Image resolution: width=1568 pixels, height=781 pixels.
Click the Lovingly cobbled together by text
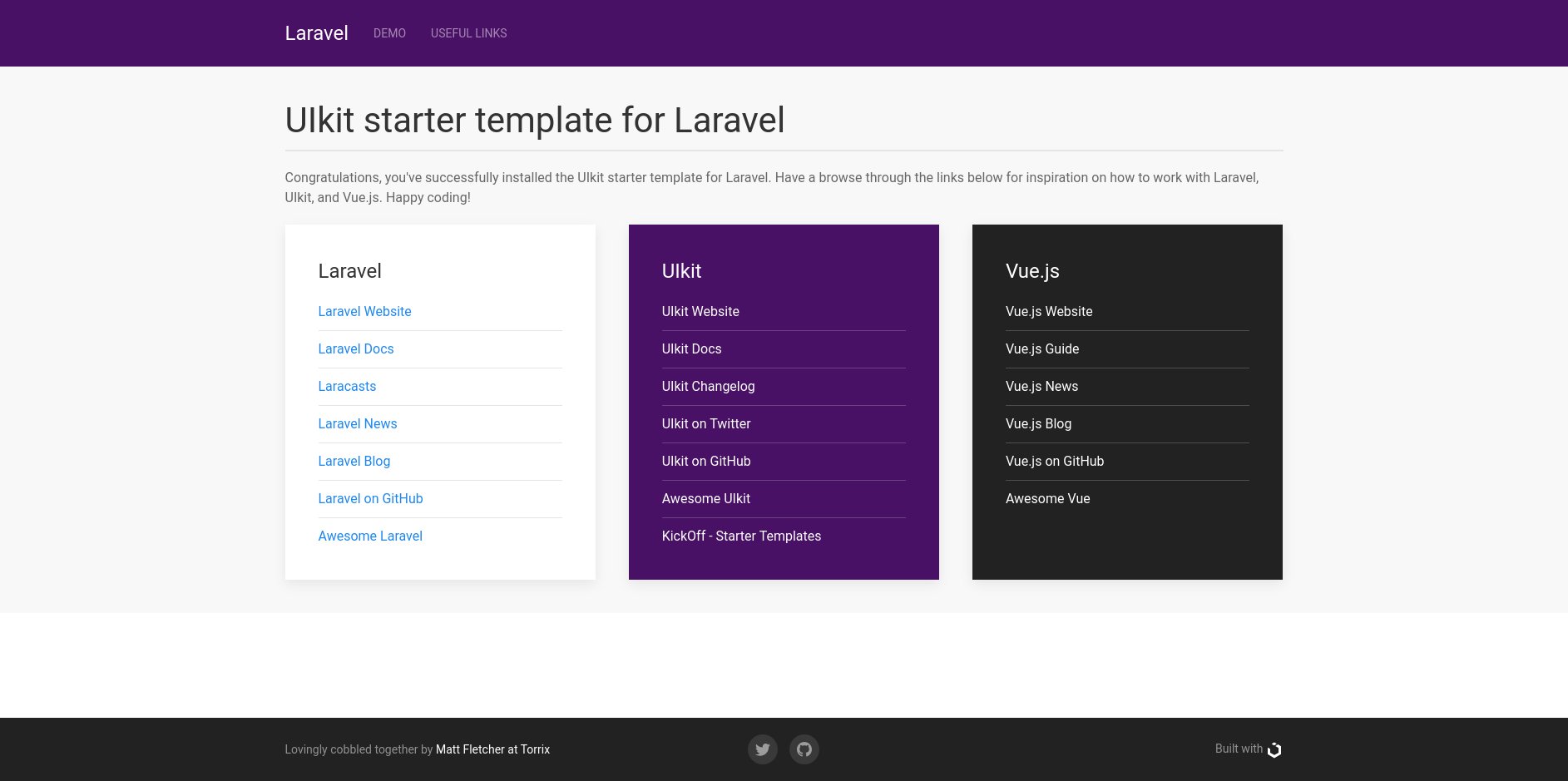pos(359,749)
